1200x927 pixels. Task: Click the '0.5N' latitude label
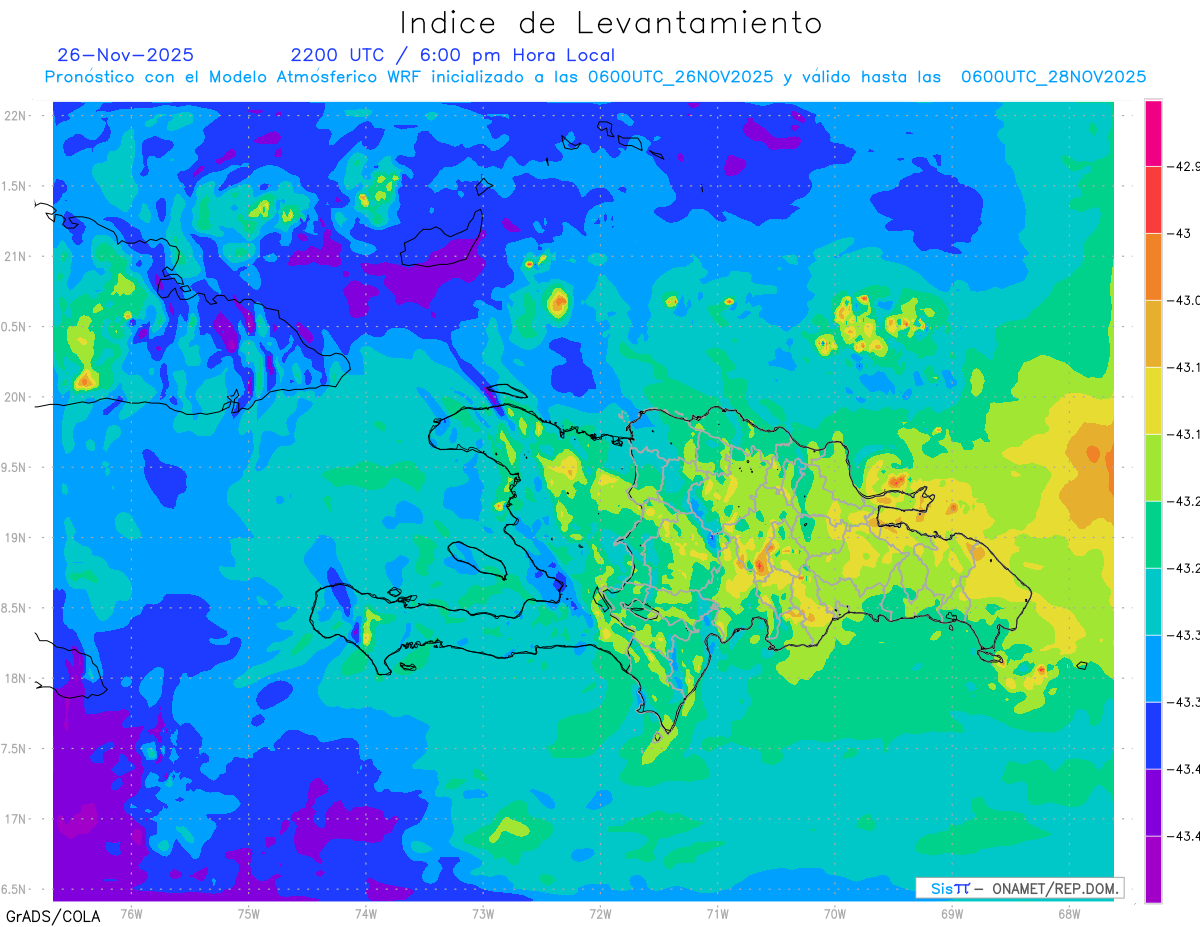(x=15, y=327)
